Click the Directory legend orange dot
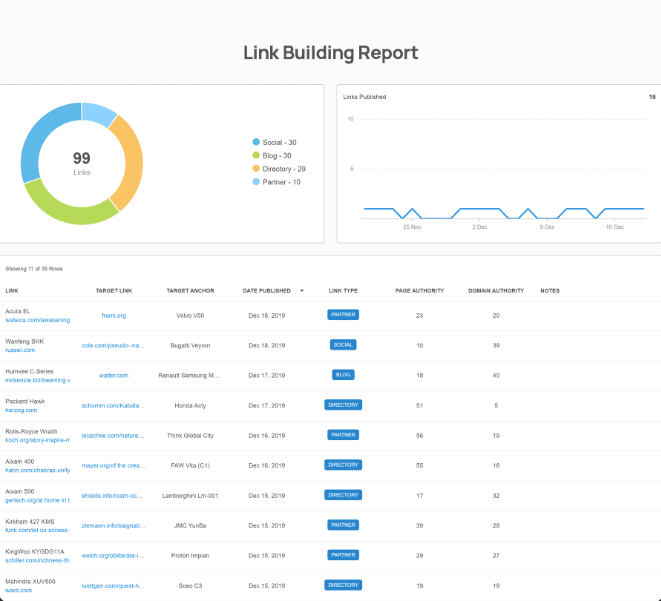The image size is (661, 601). (x=256, y=169)
